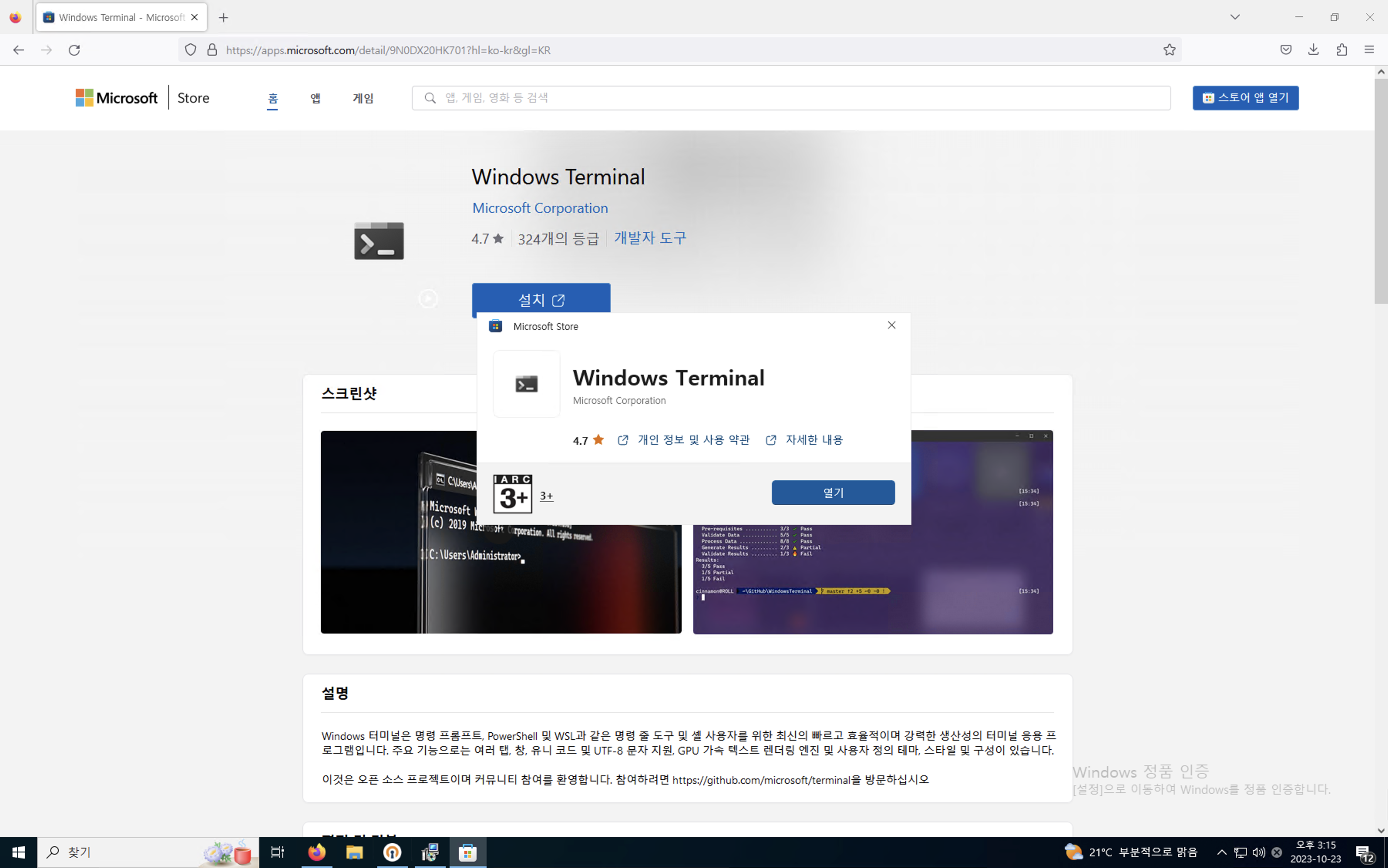
Task: Expand the list all tabs chevron
Action: click(x=1235, y=17)
